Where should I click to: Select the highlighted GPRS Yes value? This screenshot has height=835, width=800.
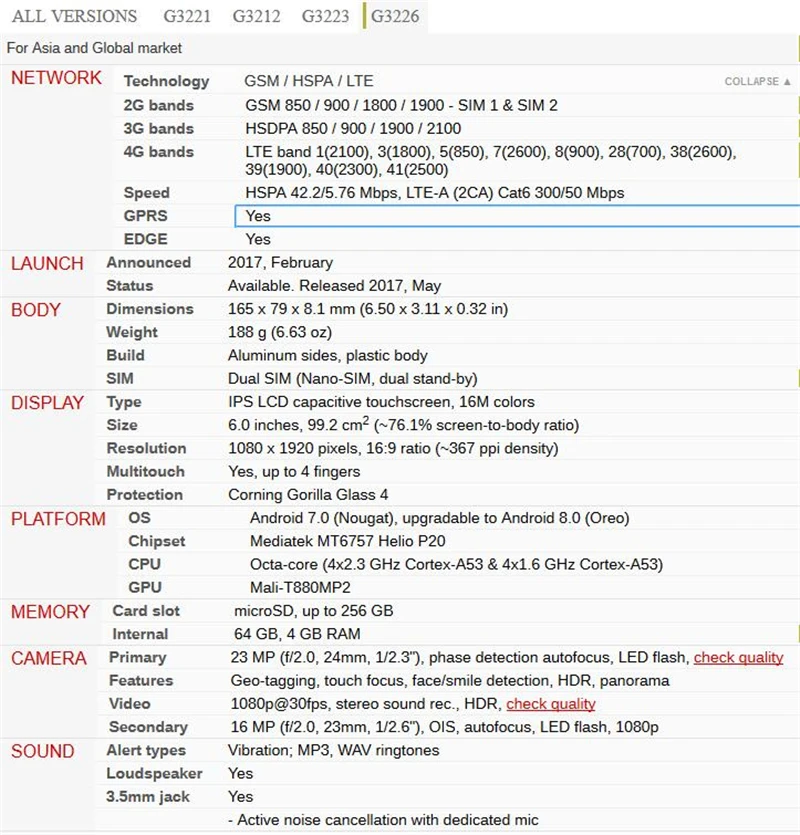(517, 216)
